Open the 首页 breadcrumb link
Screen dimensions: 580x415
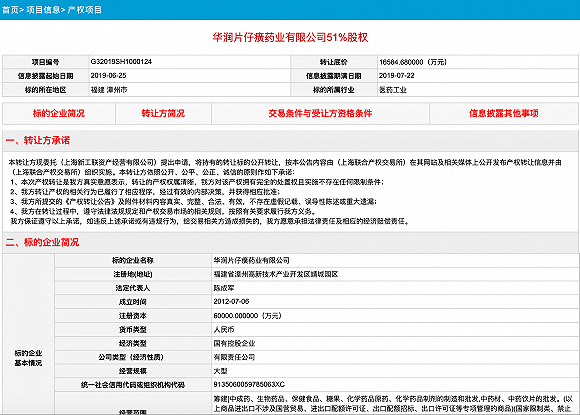coord(10,10)
